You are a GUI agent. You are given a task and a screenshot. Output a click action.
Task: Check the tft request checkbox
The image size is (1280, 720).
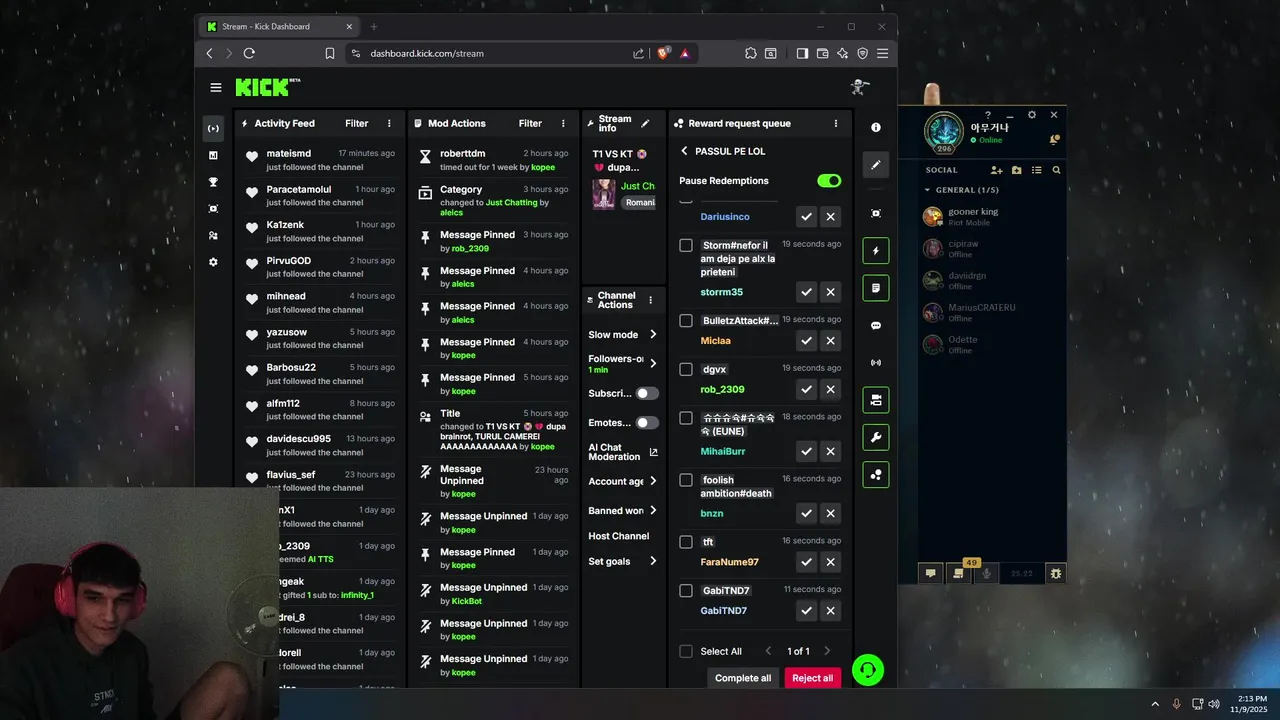[686, 542]
